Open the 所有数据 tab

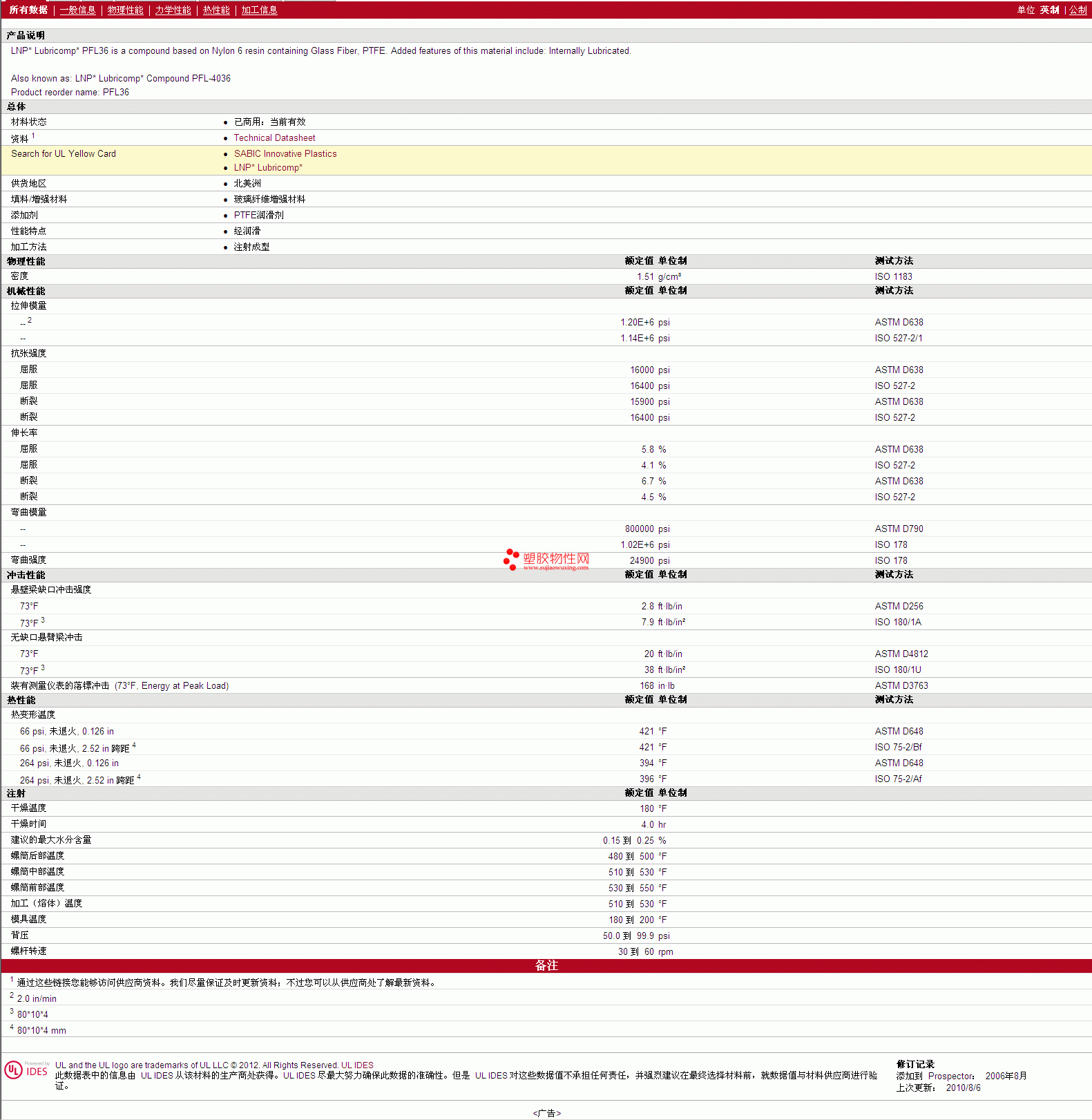(x=28, y=10)
